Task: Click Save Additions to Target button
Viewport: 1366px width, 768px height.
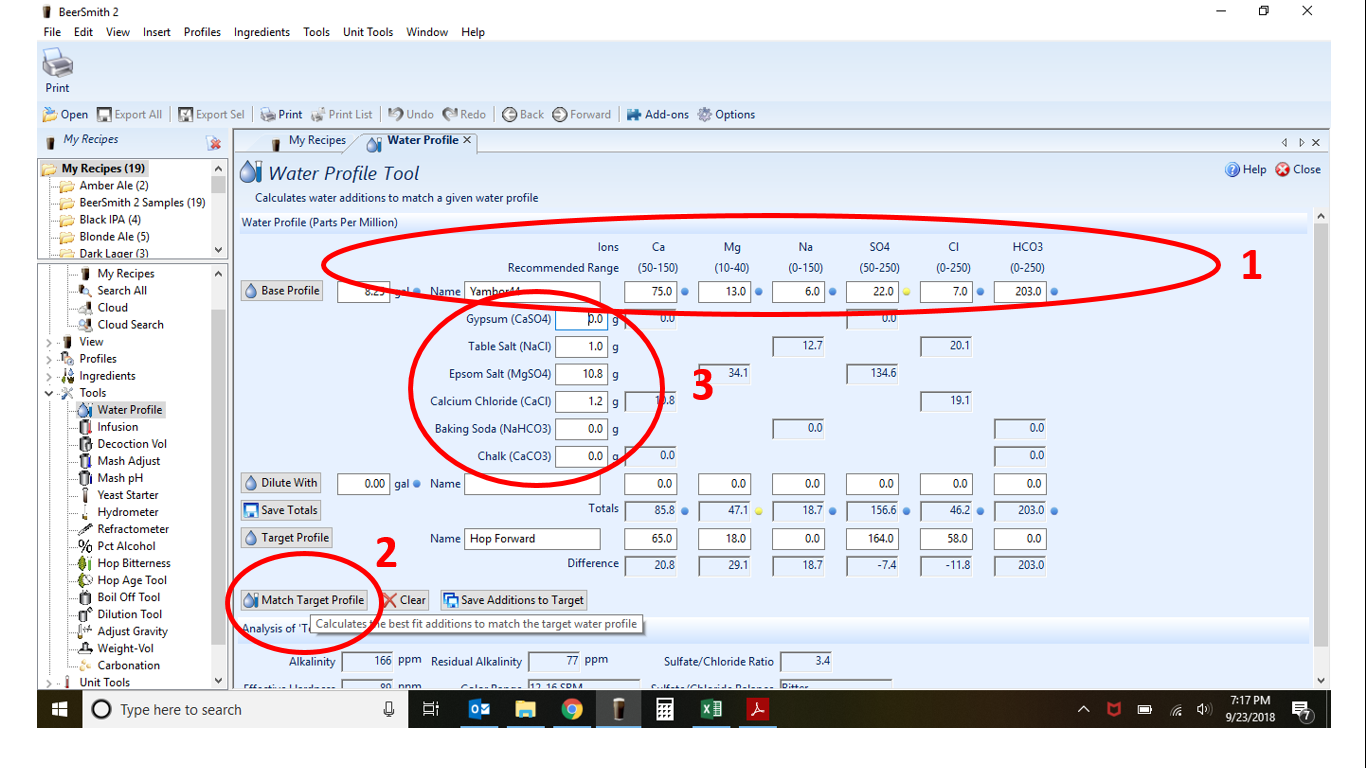Action: click(x=513, y=600)
